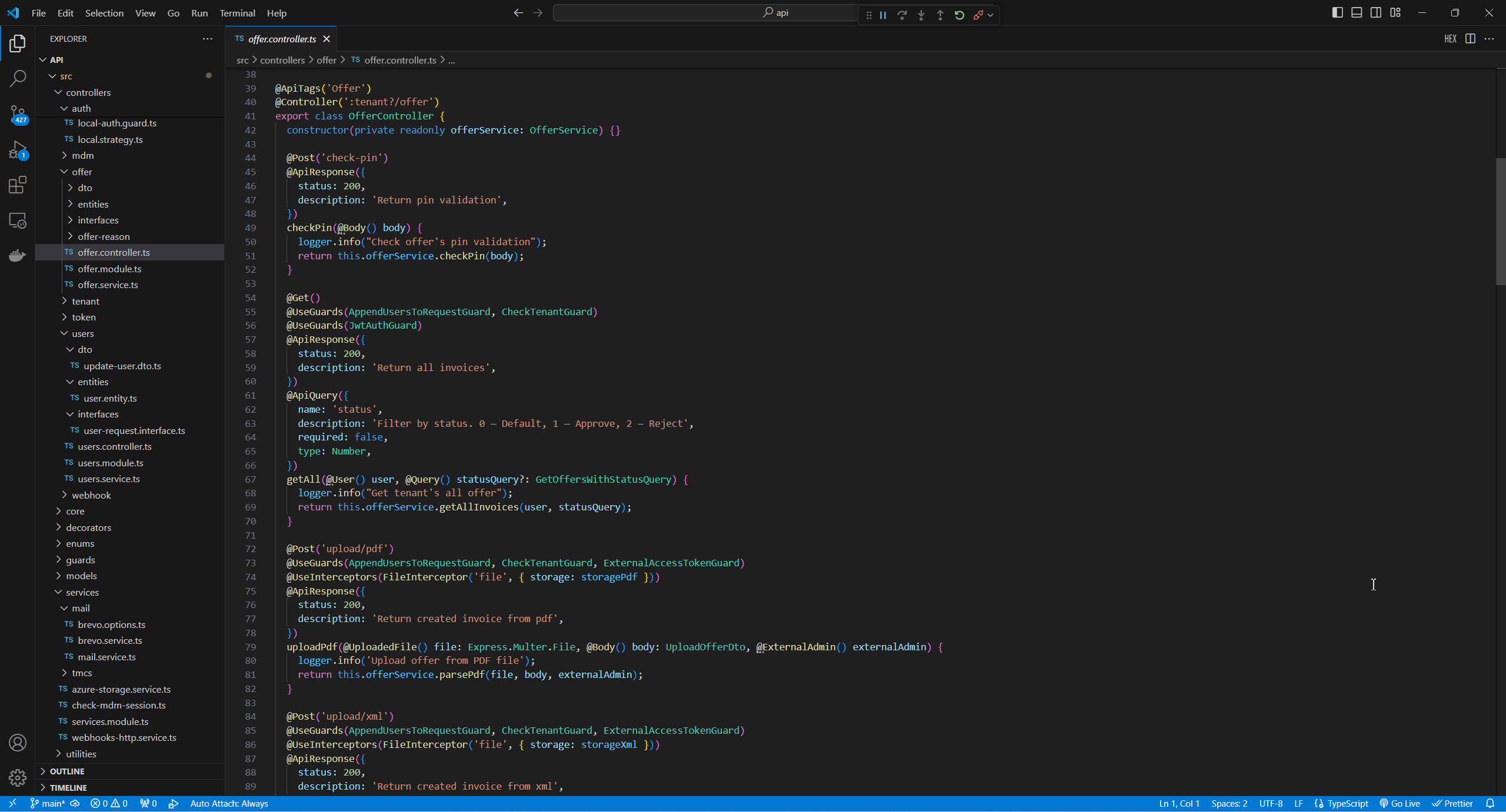Open the Extensions view

18,185
